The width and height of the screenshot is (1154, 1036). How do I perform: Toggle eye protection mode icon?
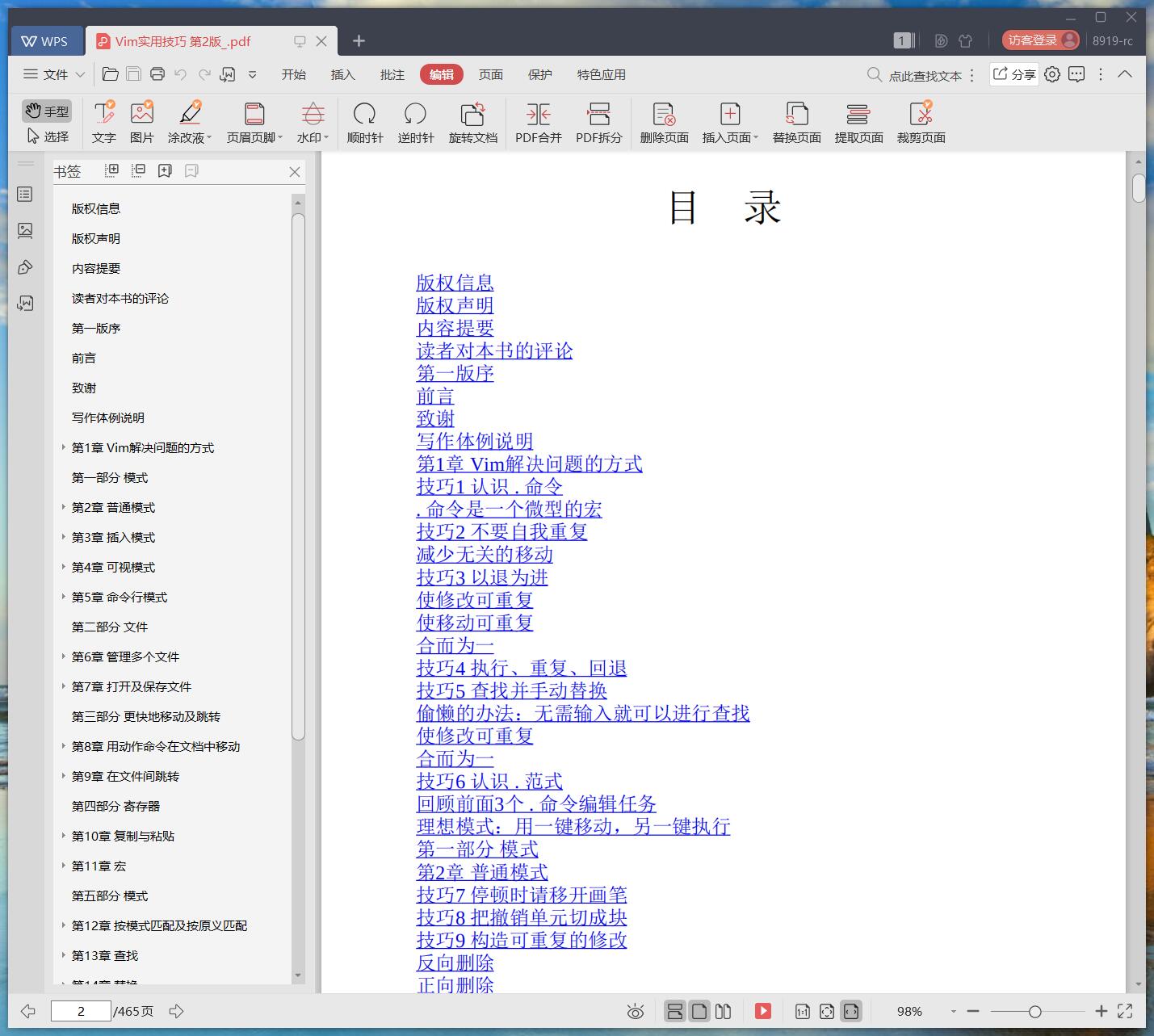(636, 1011)
